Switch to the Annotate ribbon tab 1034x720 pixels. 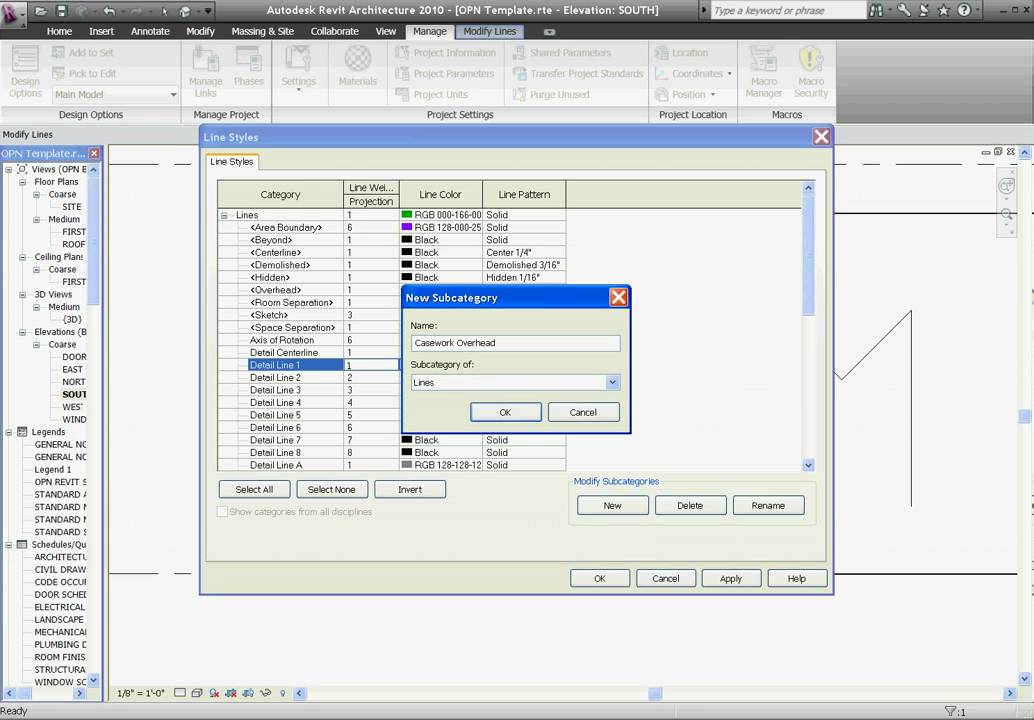(x=150, y=31)
